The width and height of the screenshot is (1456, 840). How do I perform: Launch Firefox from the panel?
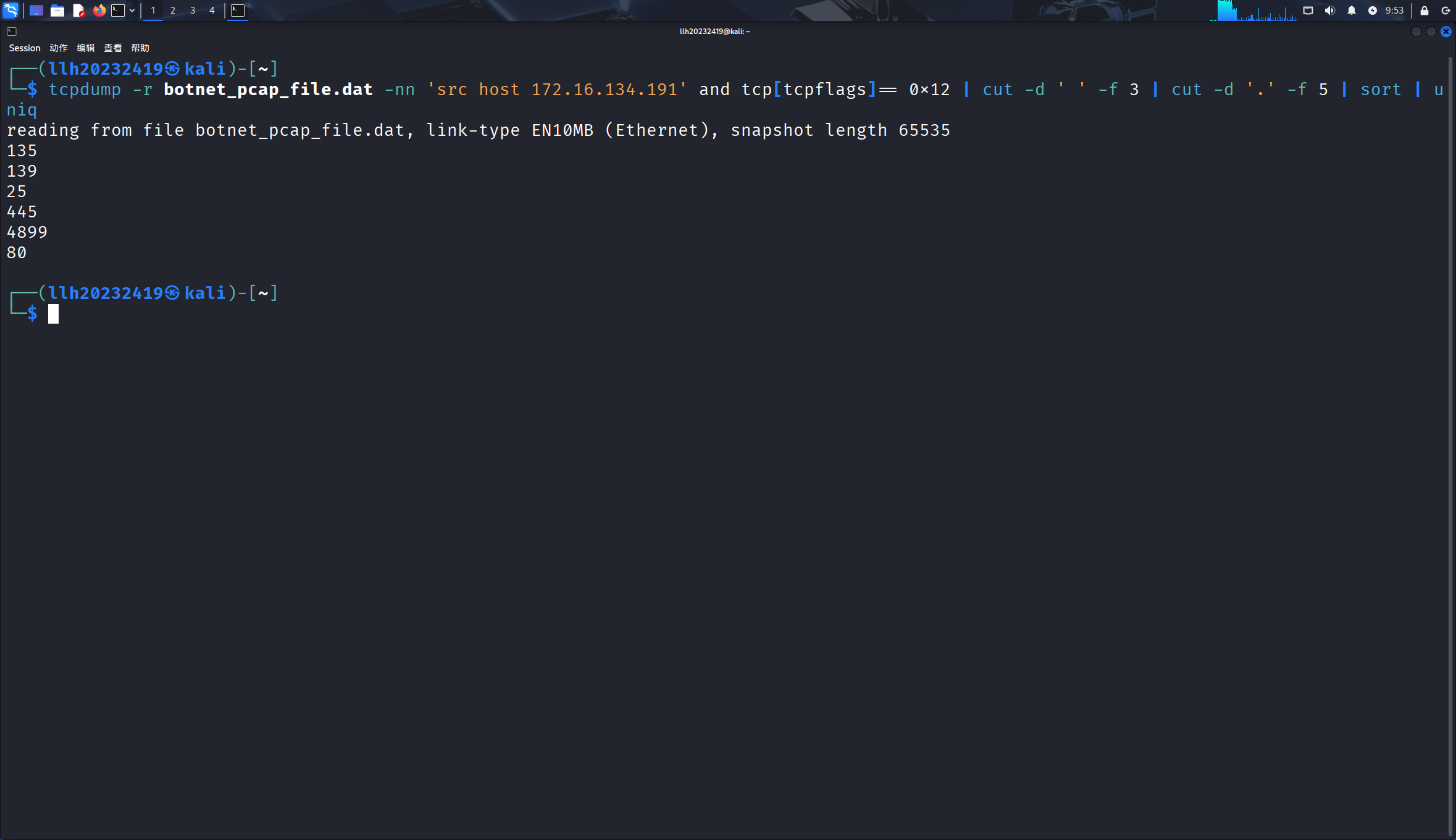click(99, 10)
